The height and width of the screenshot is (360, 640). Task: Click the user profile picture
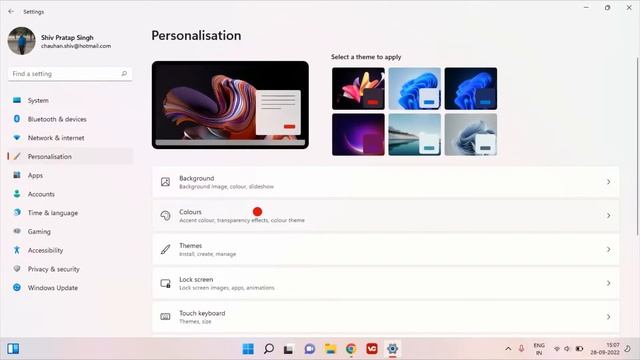pos(21,41)
